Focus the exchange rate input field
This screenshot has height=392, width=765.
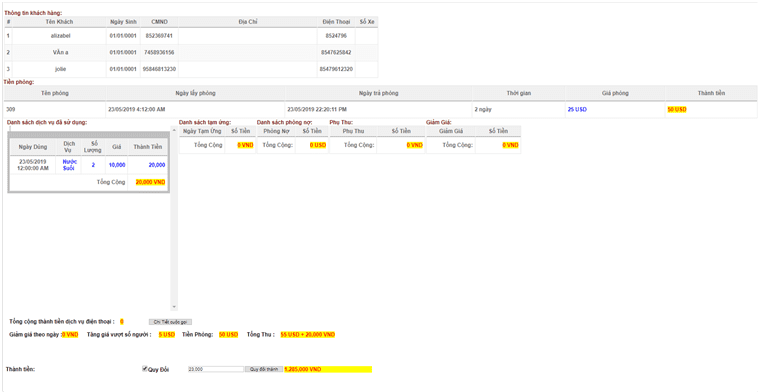216,369
